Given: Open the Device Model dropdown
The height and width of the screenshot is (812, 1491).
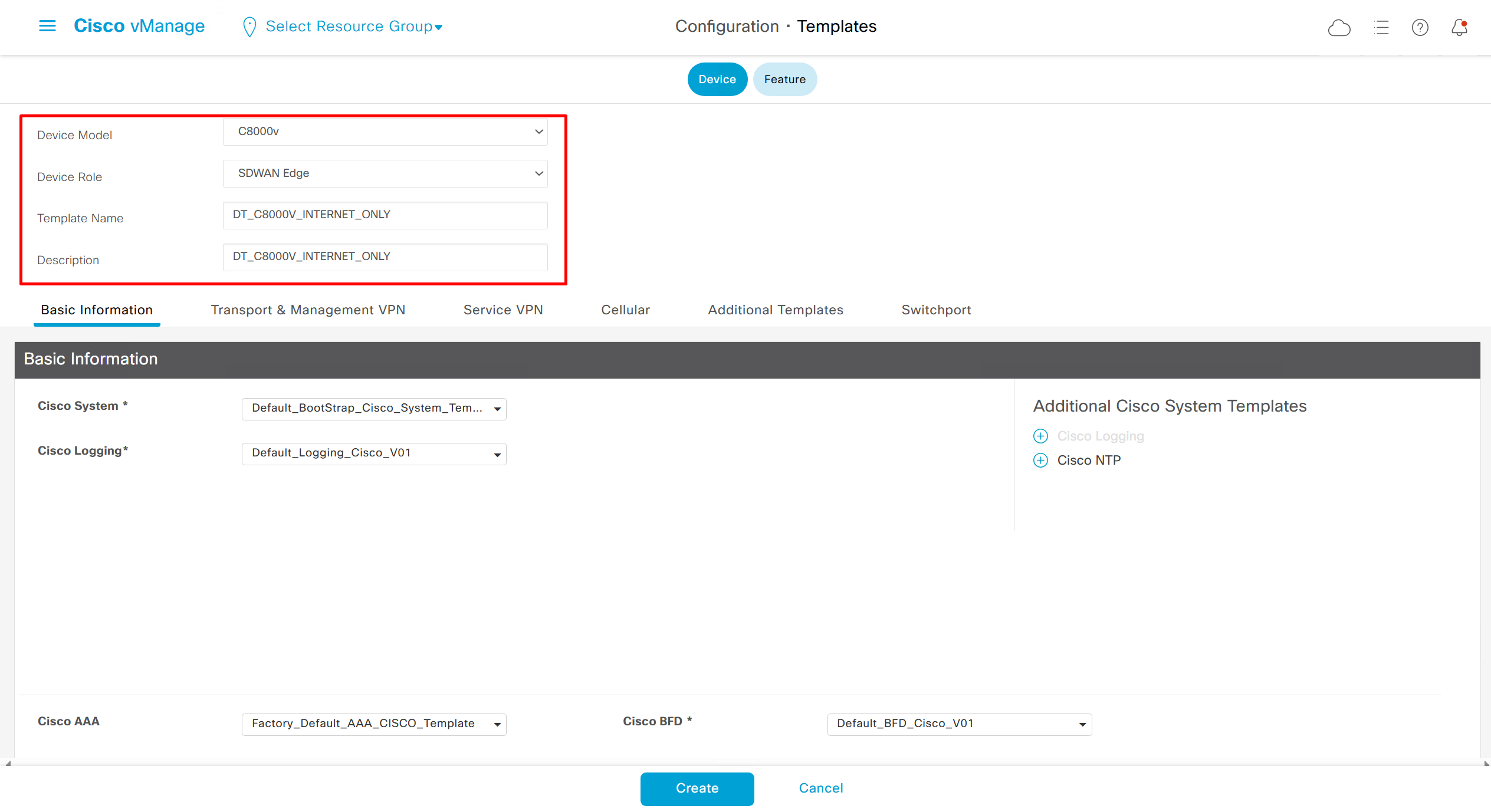Looking at the screenshot, I should [x=385, y=132].
